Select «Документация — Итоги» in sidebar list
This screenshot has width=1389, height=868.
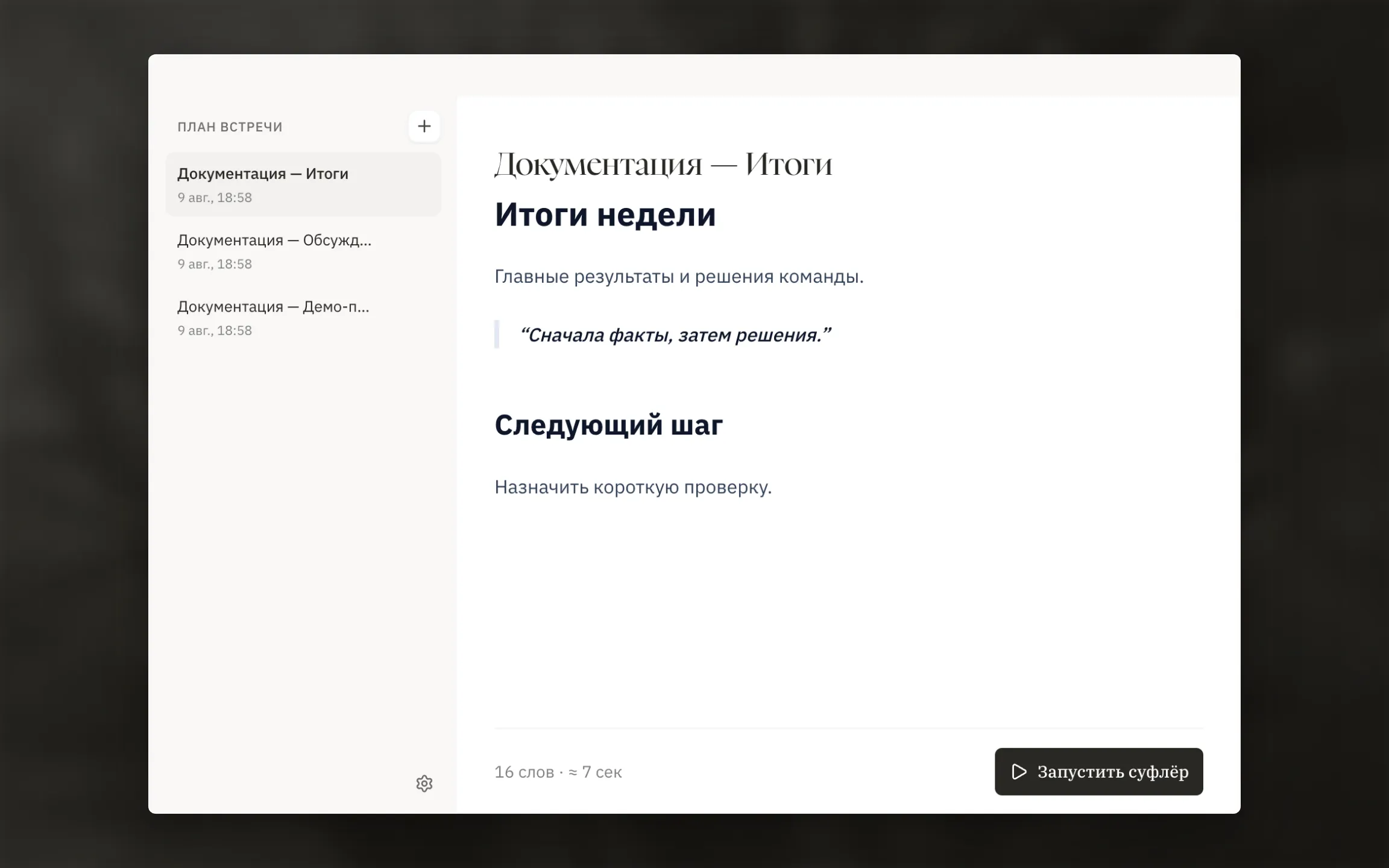303,184
